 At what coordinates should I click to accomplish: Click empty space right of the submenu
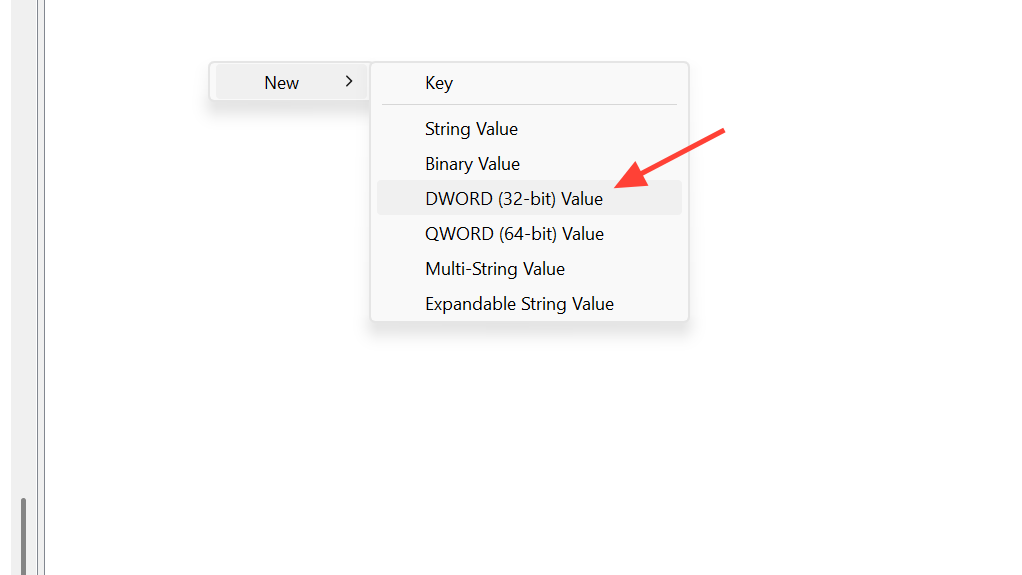click(850, 250)
